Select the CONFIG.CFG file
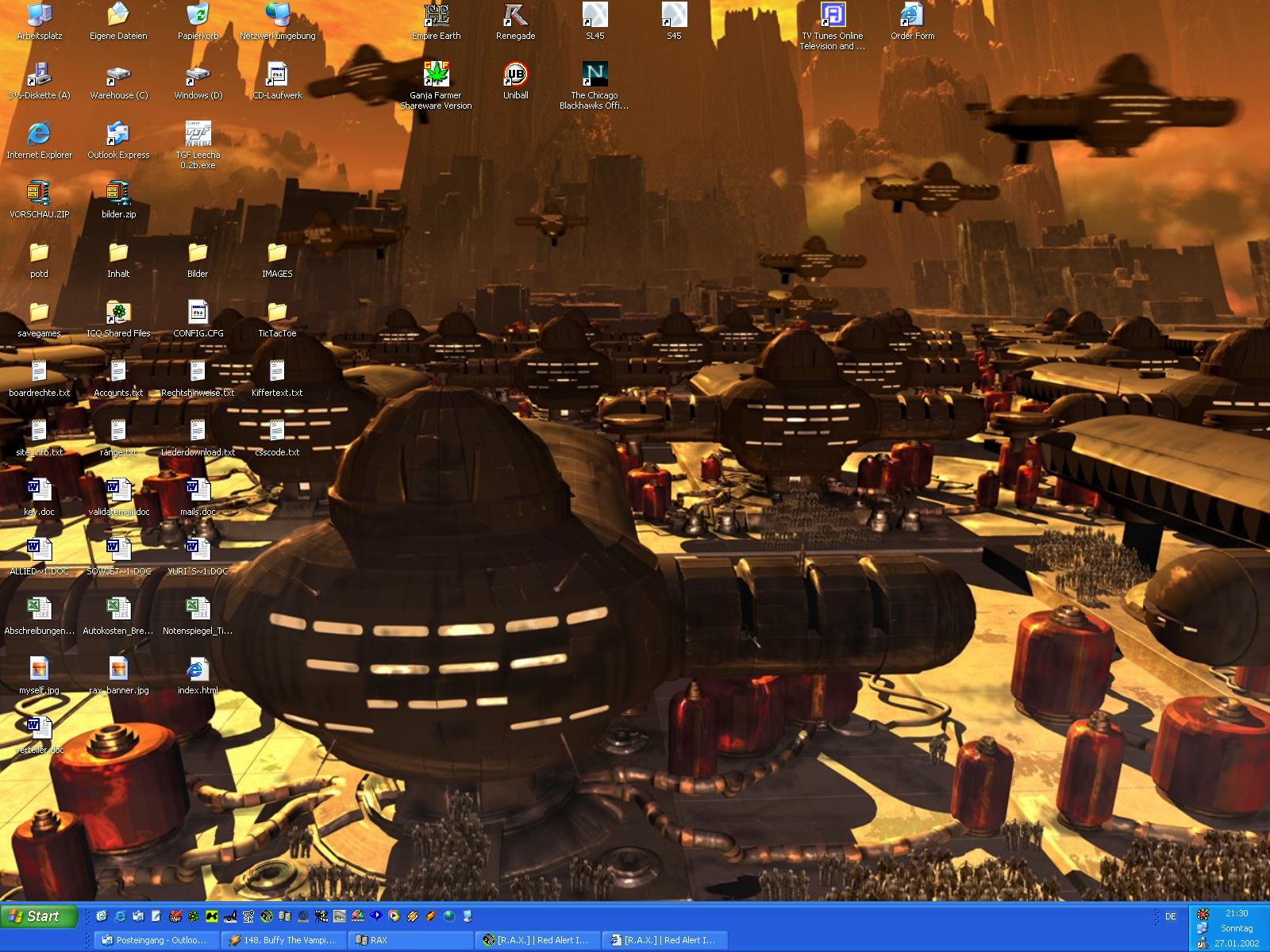The width and height of the screenshot is (1270, 952). point(198,320)
